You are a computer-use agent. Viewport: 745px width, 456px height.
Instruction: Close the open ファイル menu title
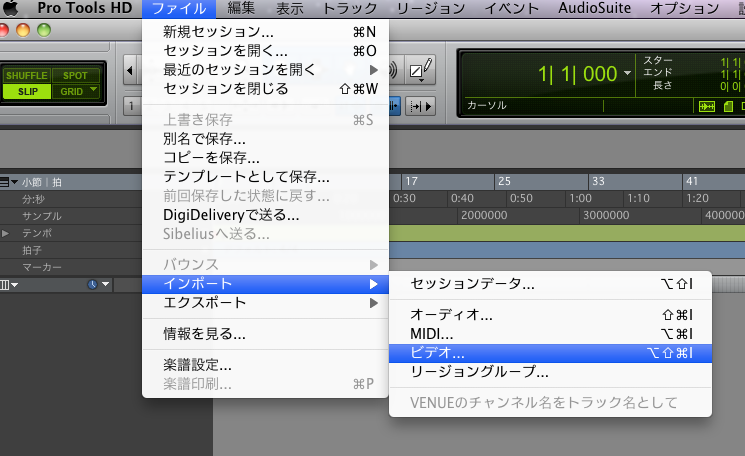click(179, 8)
